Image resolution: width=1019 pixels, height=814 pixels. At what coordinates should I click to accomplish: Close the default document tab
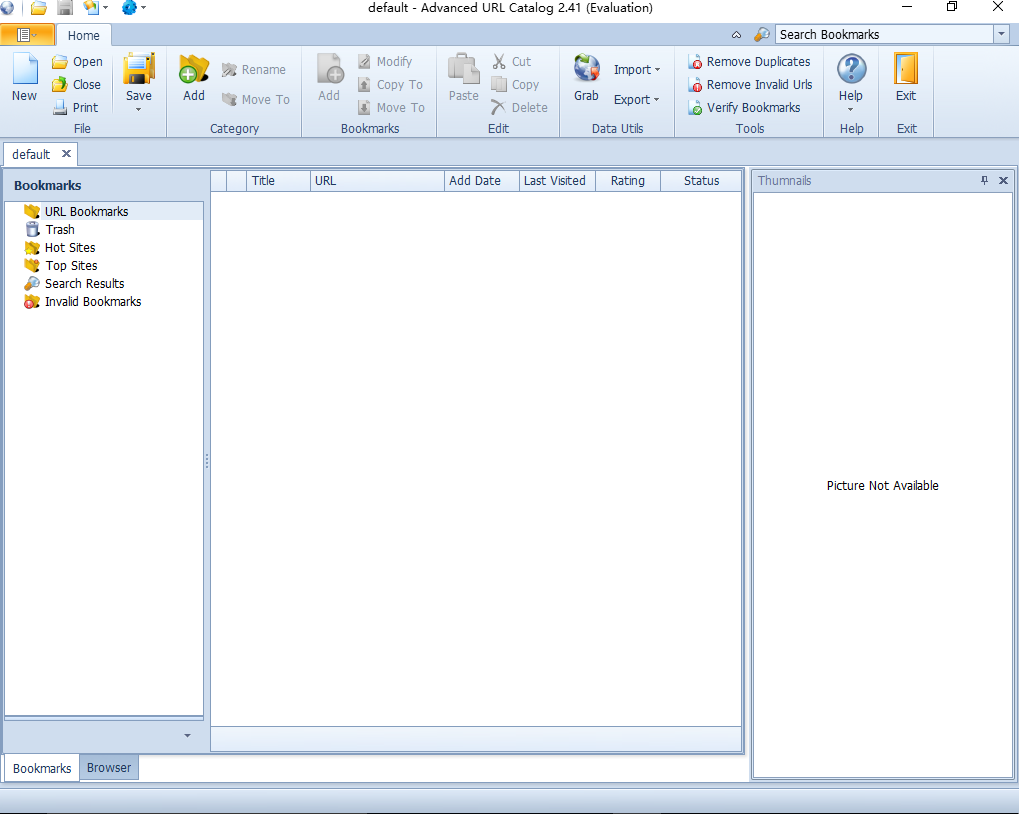pyautogui.click(x=66, y=154)
